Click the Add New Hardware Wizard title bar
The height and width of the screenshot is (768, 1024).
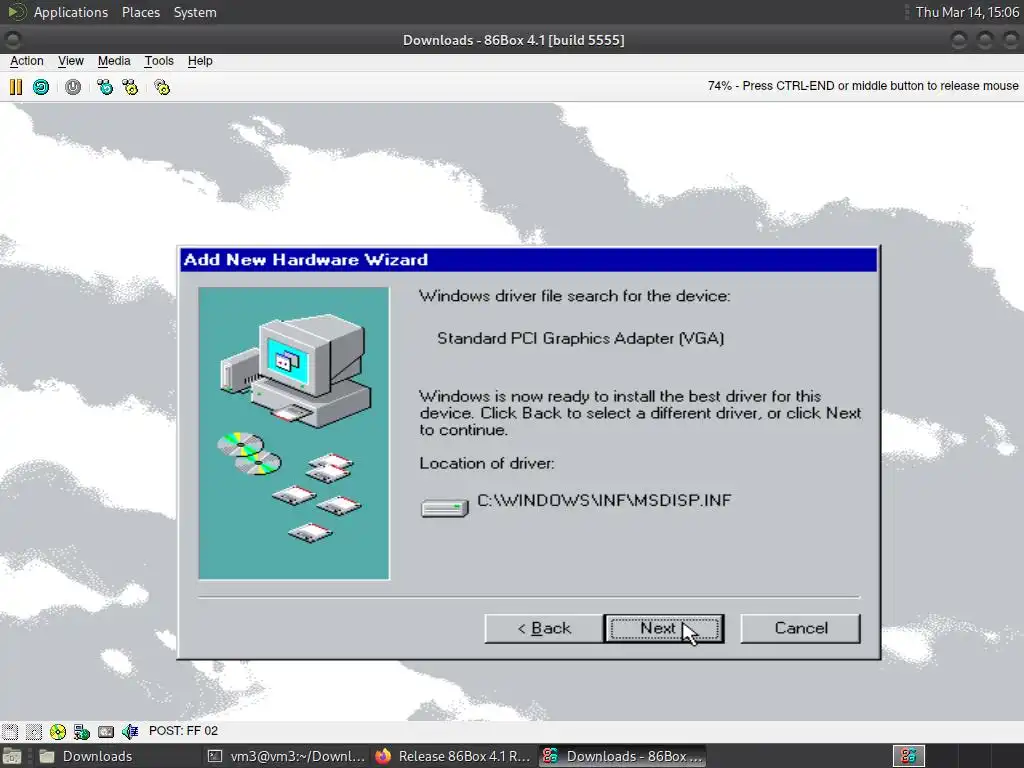[528, 259]
